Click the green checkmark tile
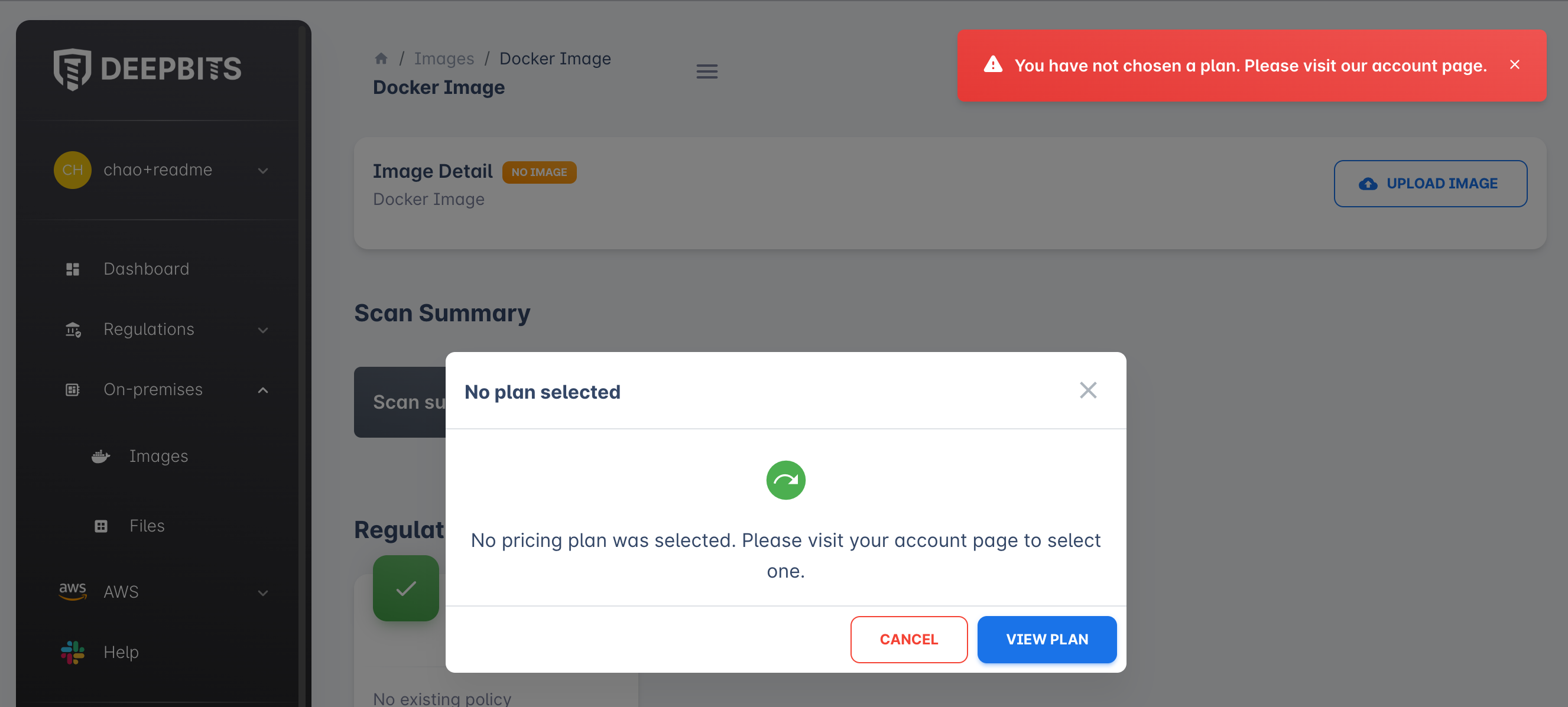The image size is (1568, 707). pos(406,588)
